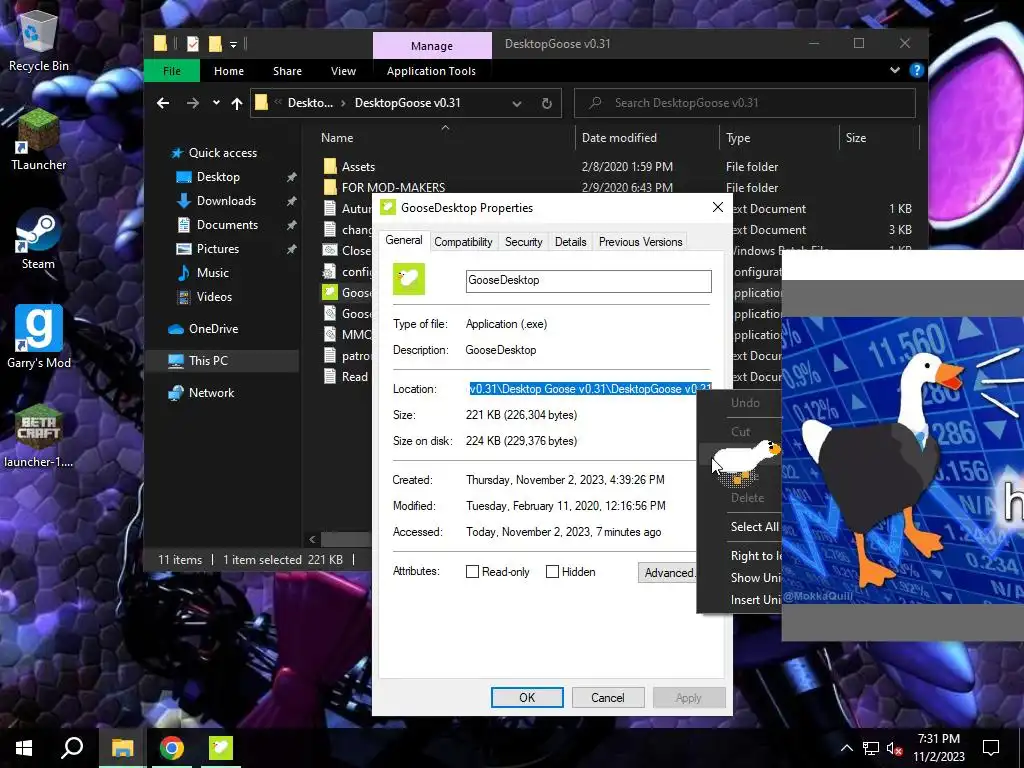Open the Garry's Mod desktop shortcut

[x=39, y=338]
